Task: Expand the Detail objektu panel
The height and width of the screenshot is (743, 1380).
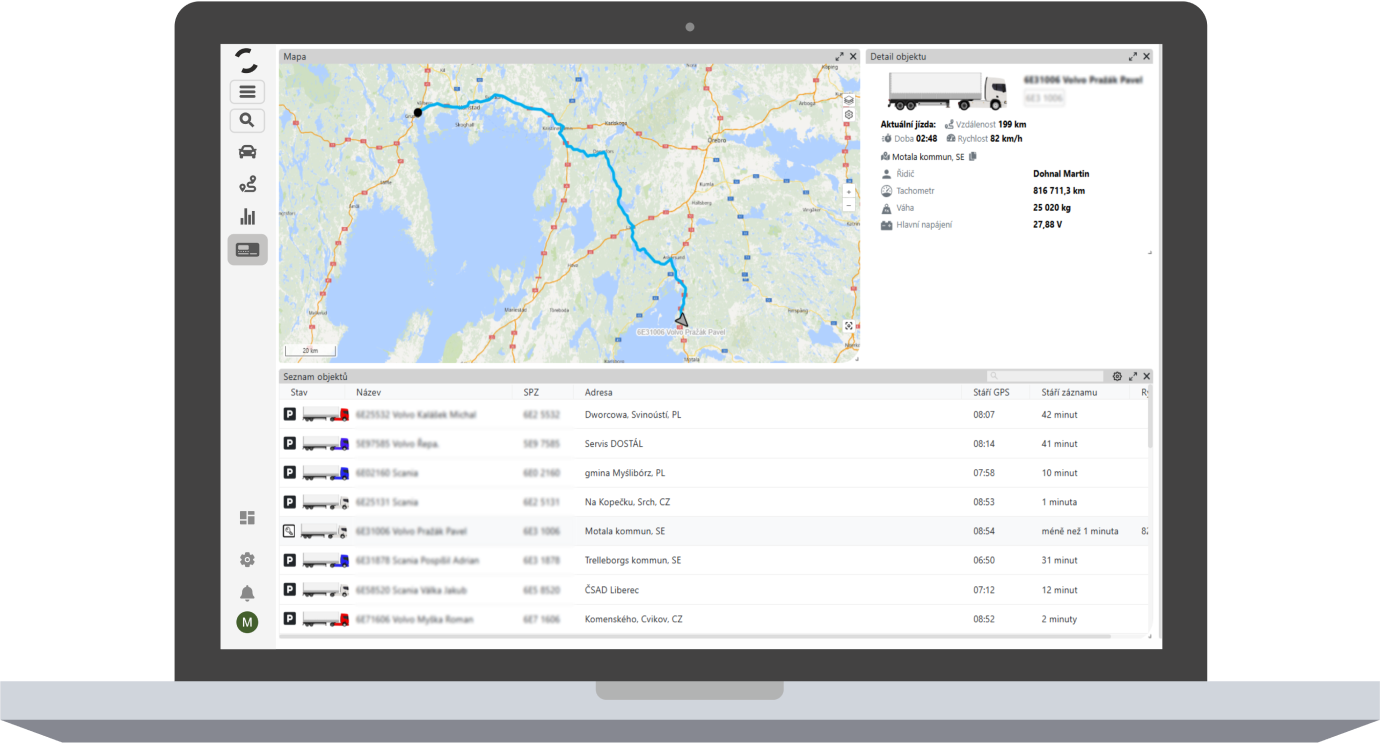Action: tap(1133, 57)
